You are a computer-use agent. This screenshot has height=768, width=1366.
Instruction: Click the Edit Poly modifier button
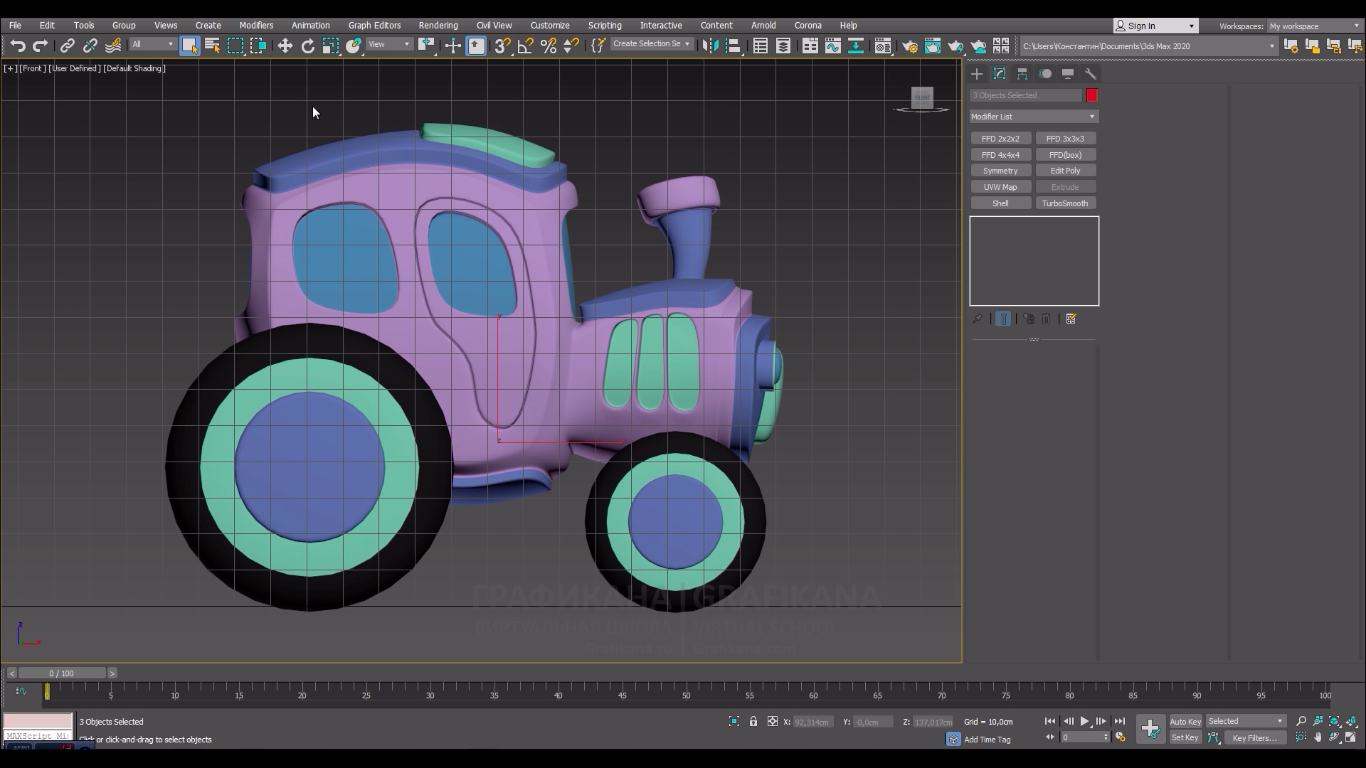1065,171
